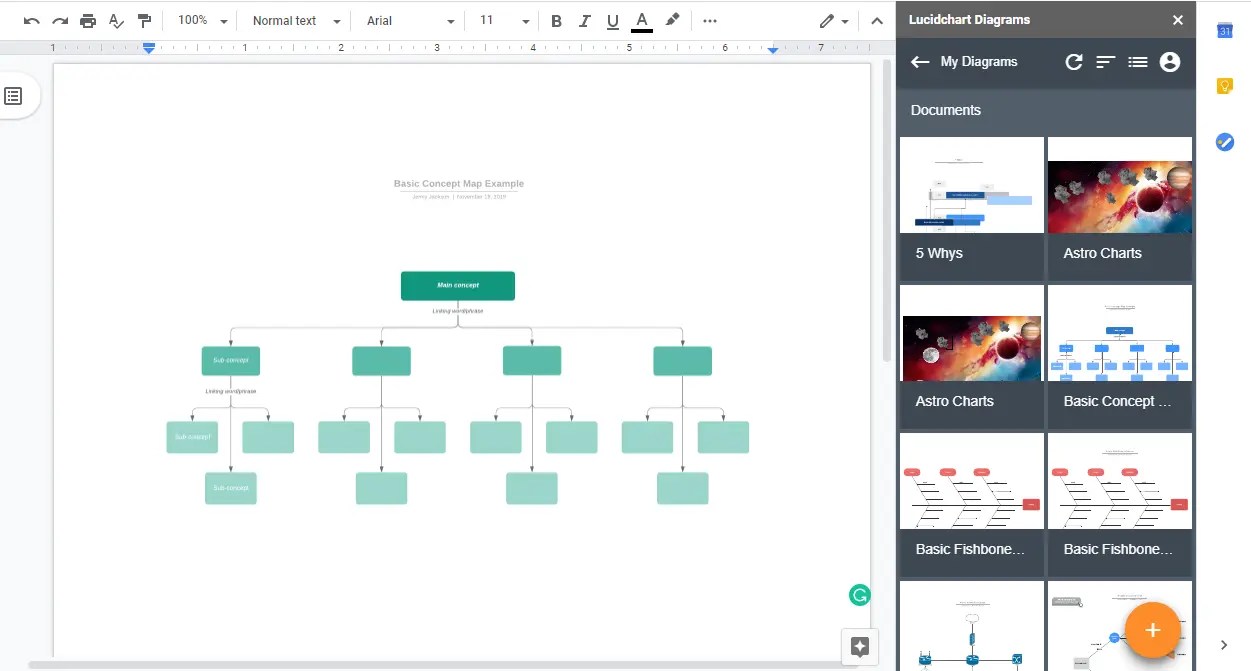Open the Lucidchart account icon
The image size is (1251, 671).
pyautogui.click(x=1170, y=62)
